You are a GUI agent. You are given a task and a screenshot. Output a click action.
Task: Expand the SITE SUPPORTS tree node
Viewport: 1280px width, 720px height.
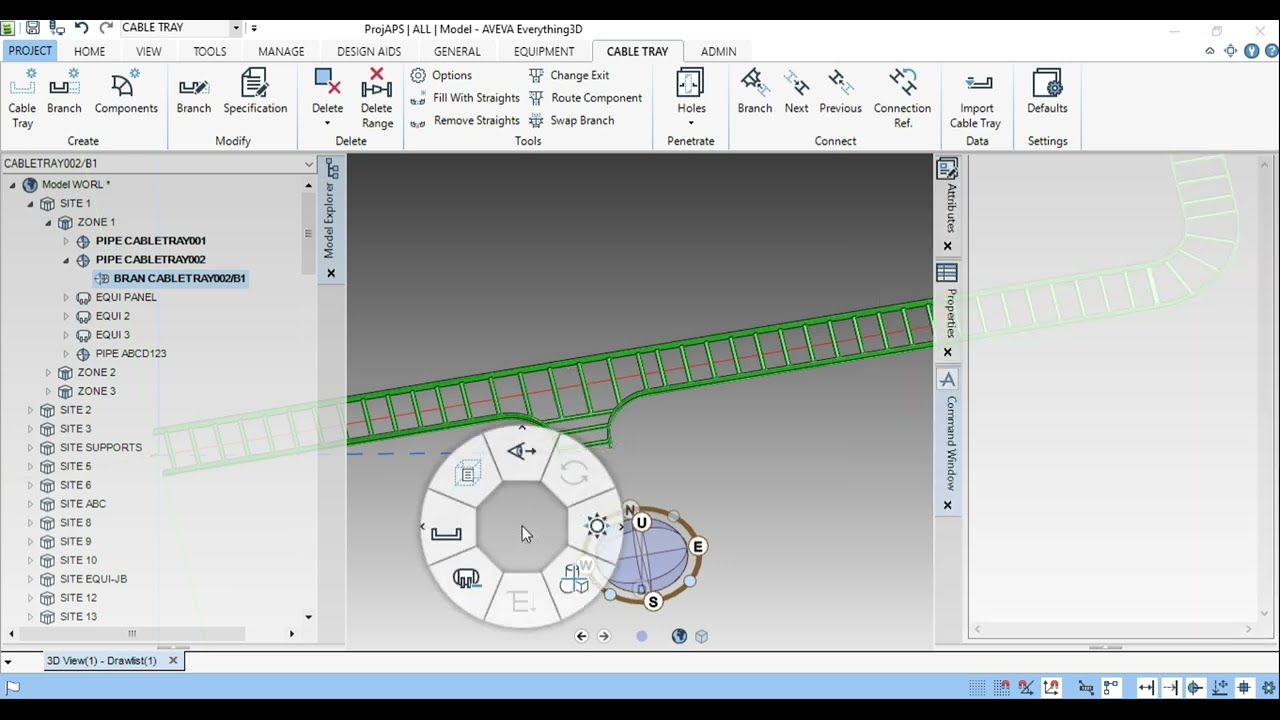click(x=30, y=447)
